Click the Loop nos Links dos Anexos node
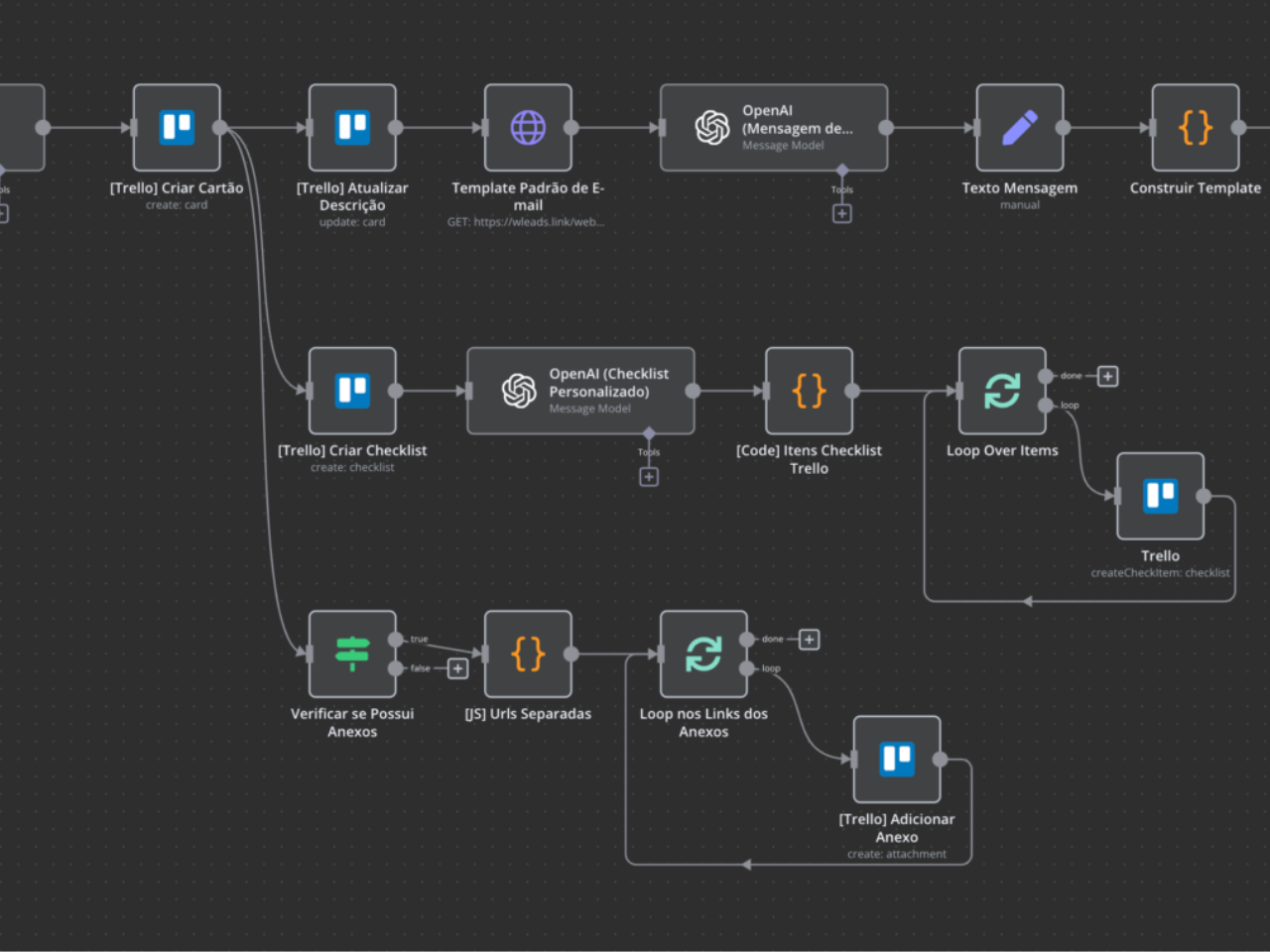 [703, 654]
